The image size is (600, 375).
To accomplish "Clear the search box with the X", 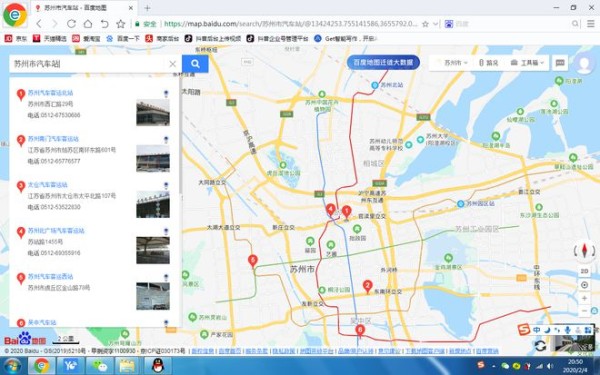I will 173,64.
